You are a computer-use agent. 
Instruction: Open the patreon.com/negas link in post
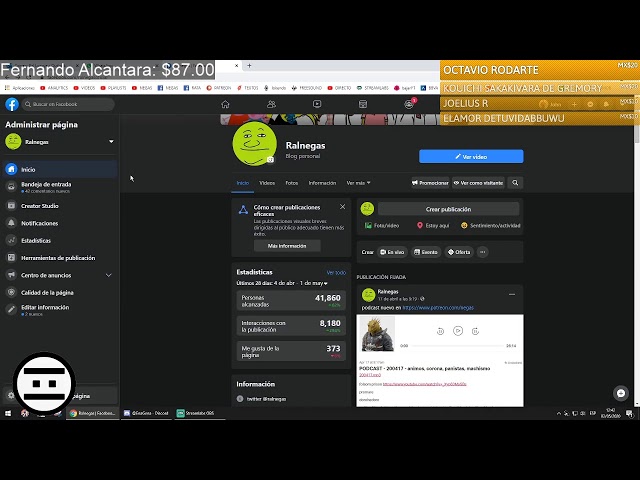438,308
